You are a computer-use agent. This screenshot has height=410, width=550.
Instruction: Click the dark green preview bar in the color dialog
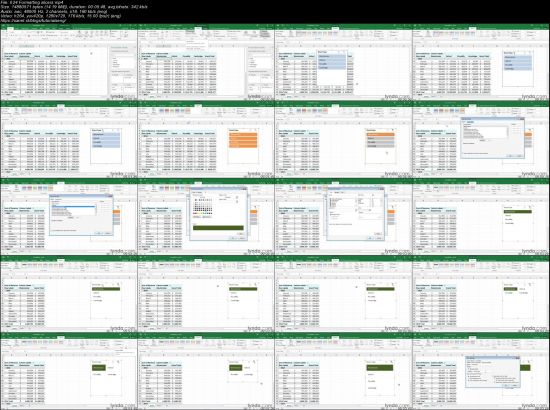pos(218,228)
